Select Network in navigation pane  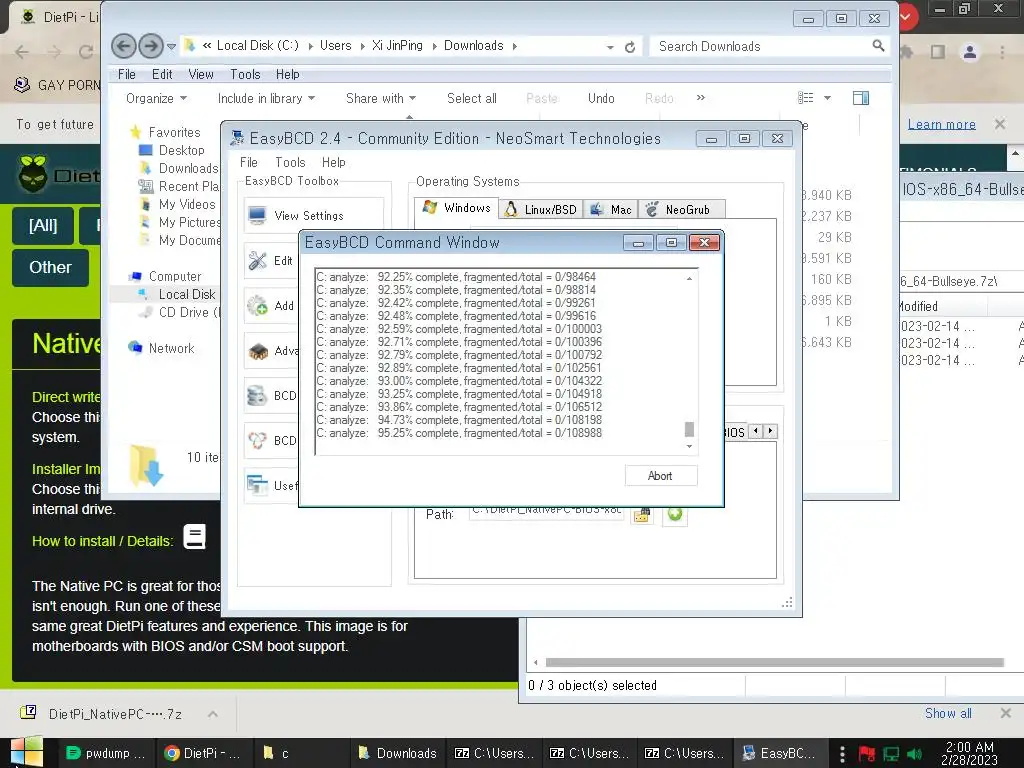171,348
